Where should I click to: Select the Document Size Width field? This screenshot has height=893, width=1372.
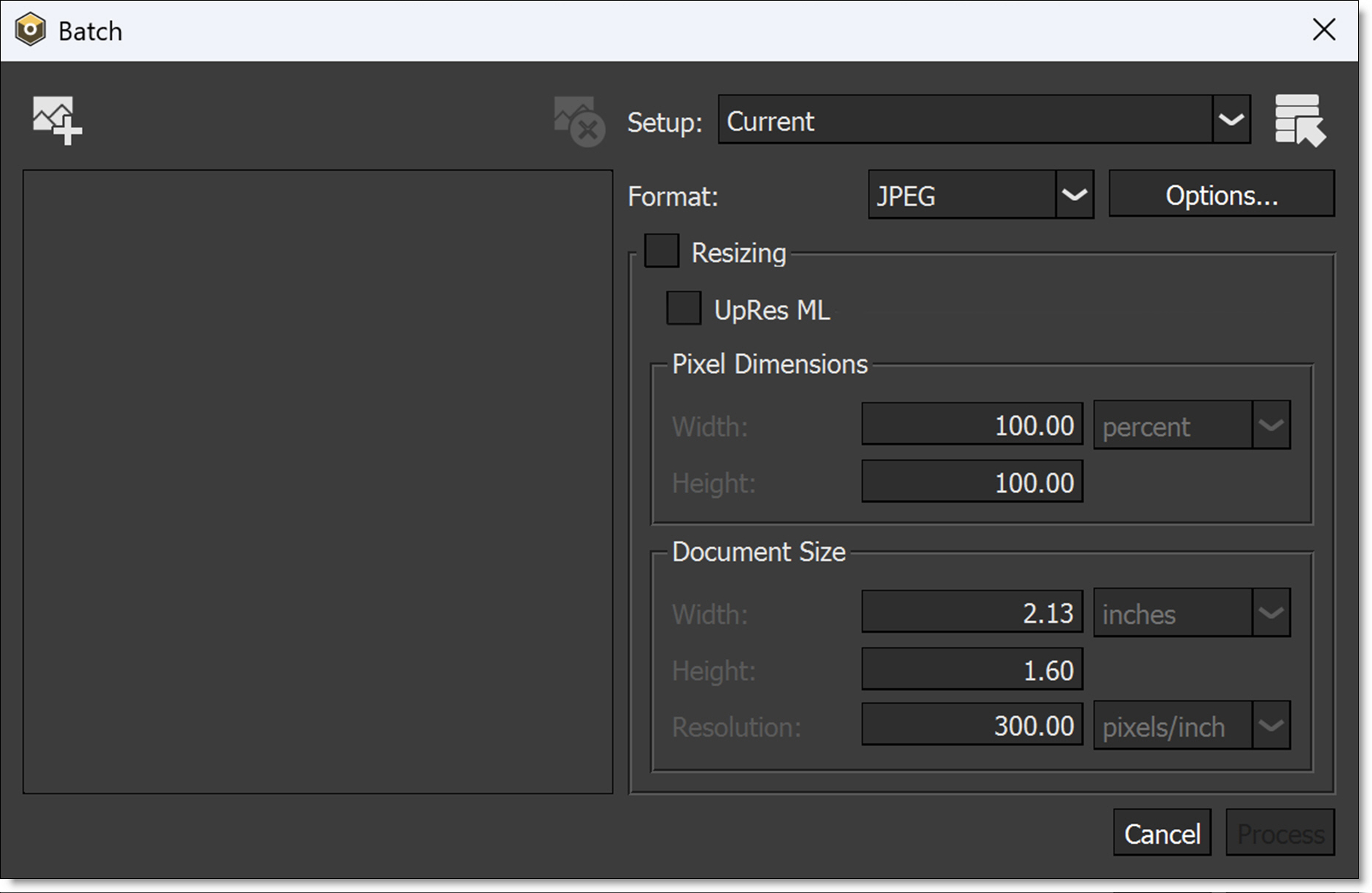972,613
